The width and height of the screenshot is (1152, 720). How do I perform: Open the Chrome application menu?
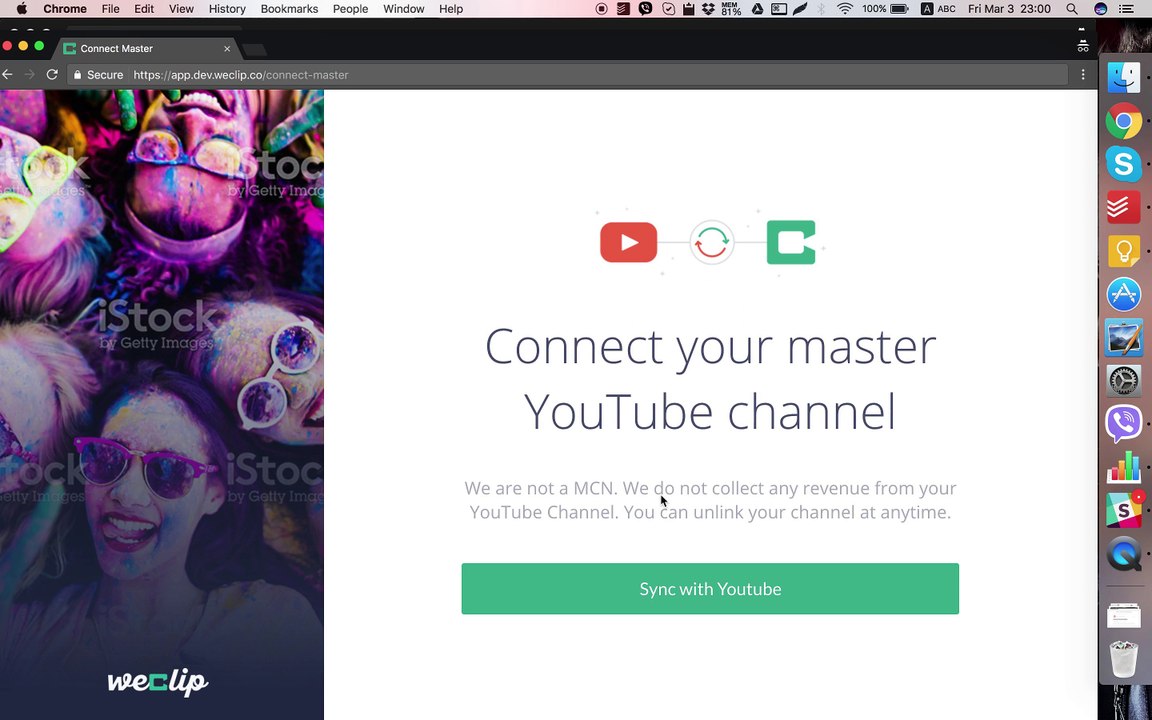[x=65, y=9]
